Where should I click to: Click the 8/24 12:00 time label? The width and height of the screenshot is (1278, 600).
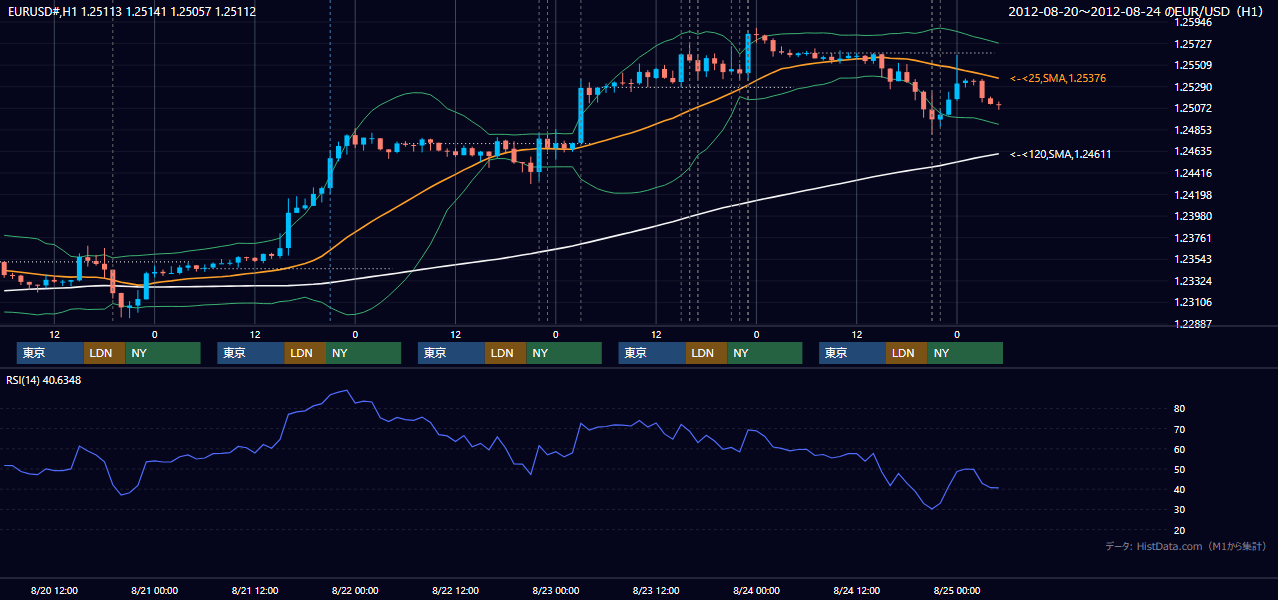click(x=856, y=591)
